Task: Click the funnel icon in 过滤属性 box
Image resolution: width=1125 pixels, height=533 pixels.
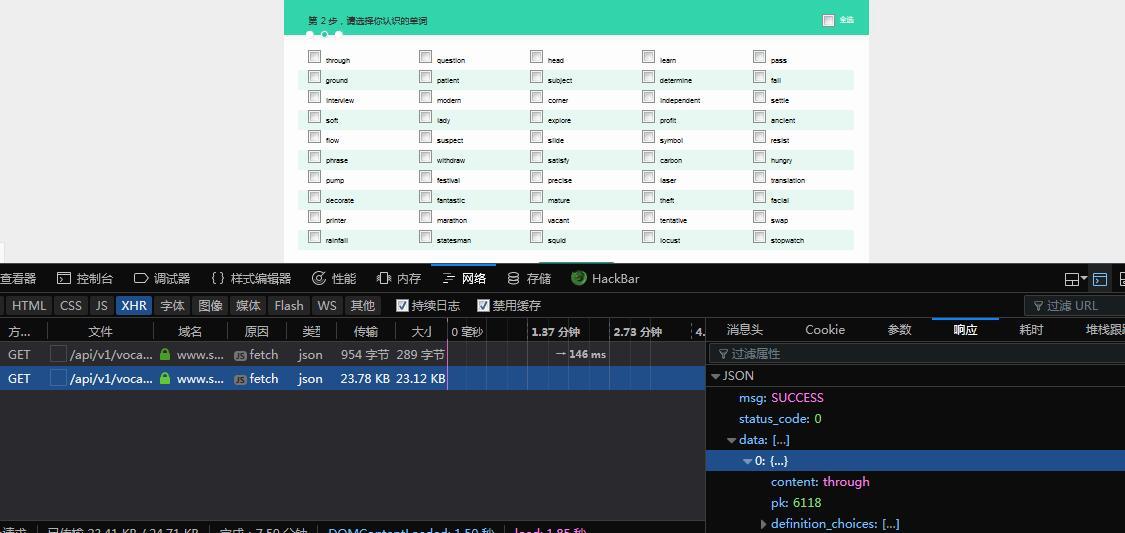Action: [723, 354]
